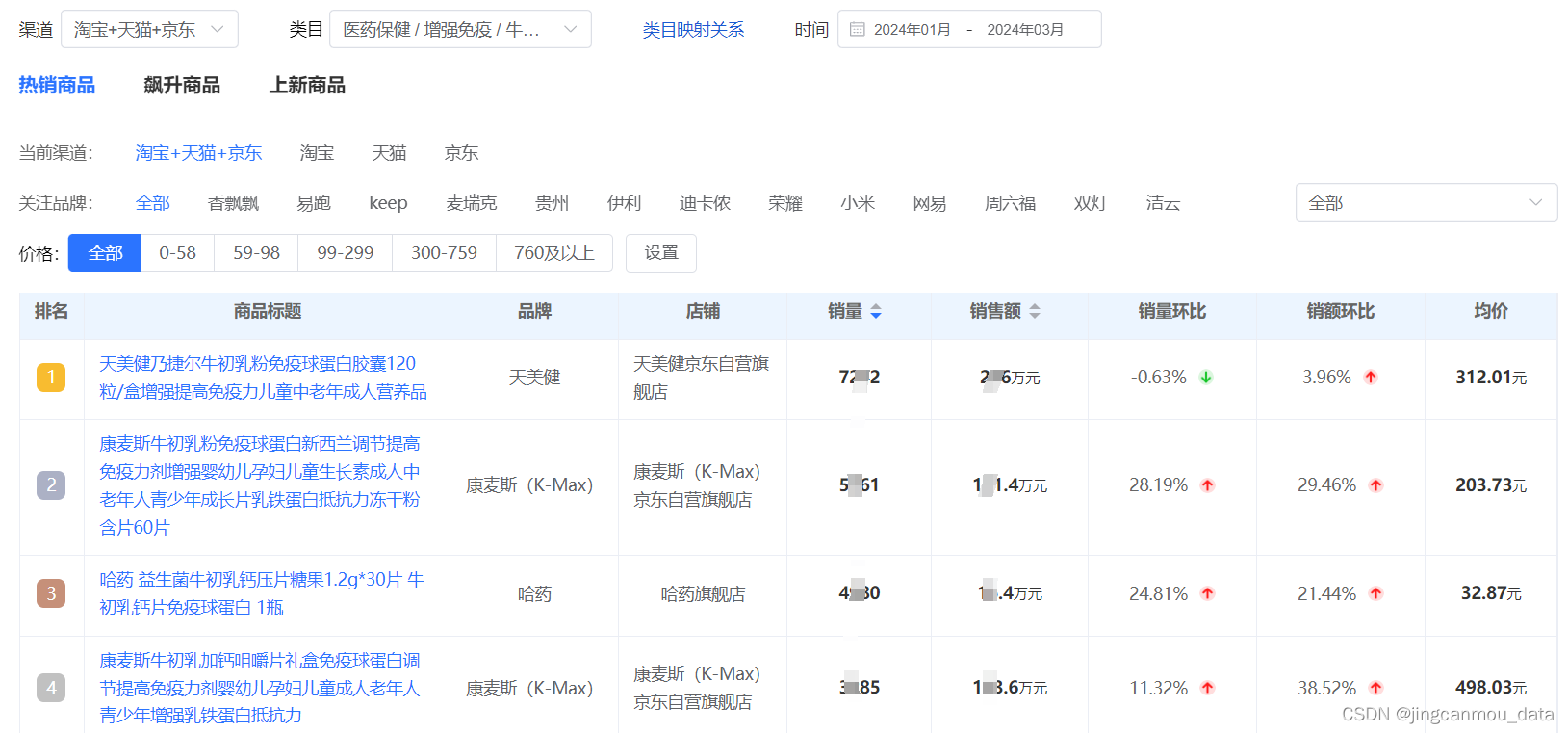1568x733 pixels.
Task: Click red up arrow next to 29.46%
Action: (x=1375, y=485)
